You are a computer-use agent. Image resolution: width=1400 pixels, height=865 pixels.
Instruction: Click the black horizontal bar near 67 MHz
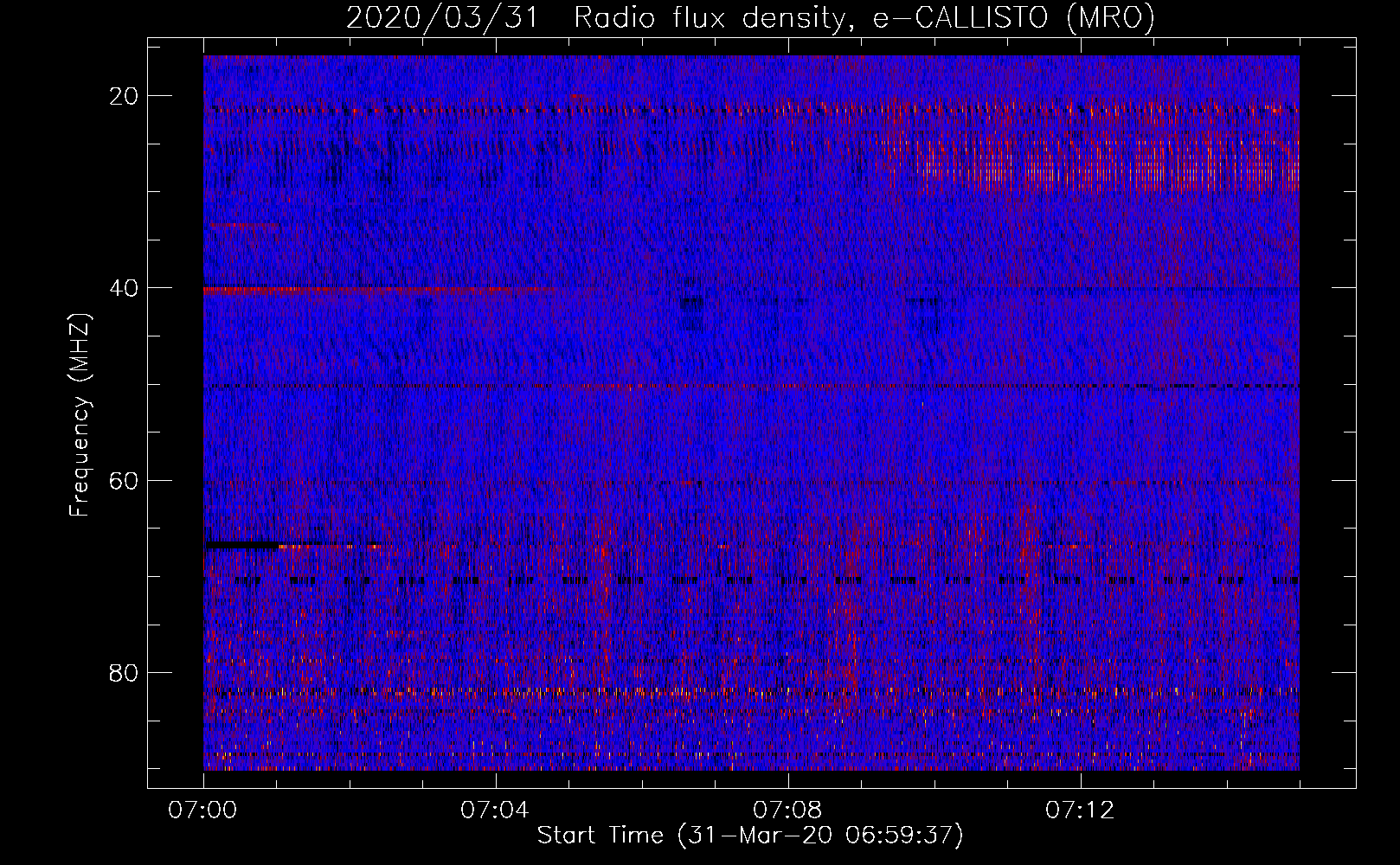(x=241, y=546)
